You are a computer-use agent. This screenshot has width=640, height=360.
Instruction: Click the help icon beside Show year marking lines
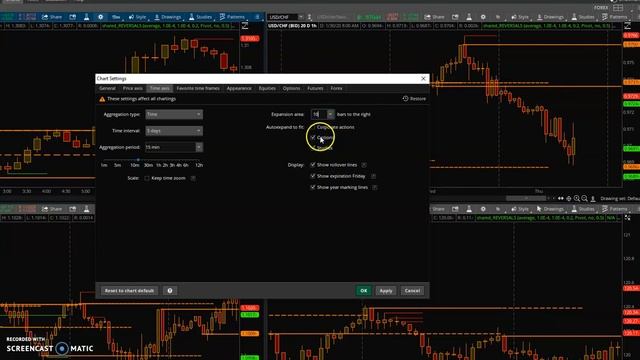[375, 187]
